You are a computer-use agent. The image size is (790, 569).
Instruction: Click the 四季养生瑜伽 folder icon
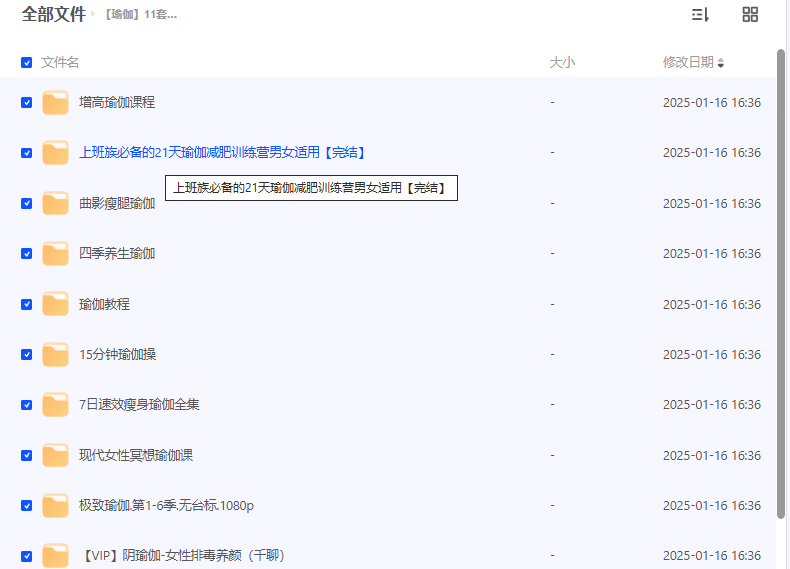coord(55,254)
